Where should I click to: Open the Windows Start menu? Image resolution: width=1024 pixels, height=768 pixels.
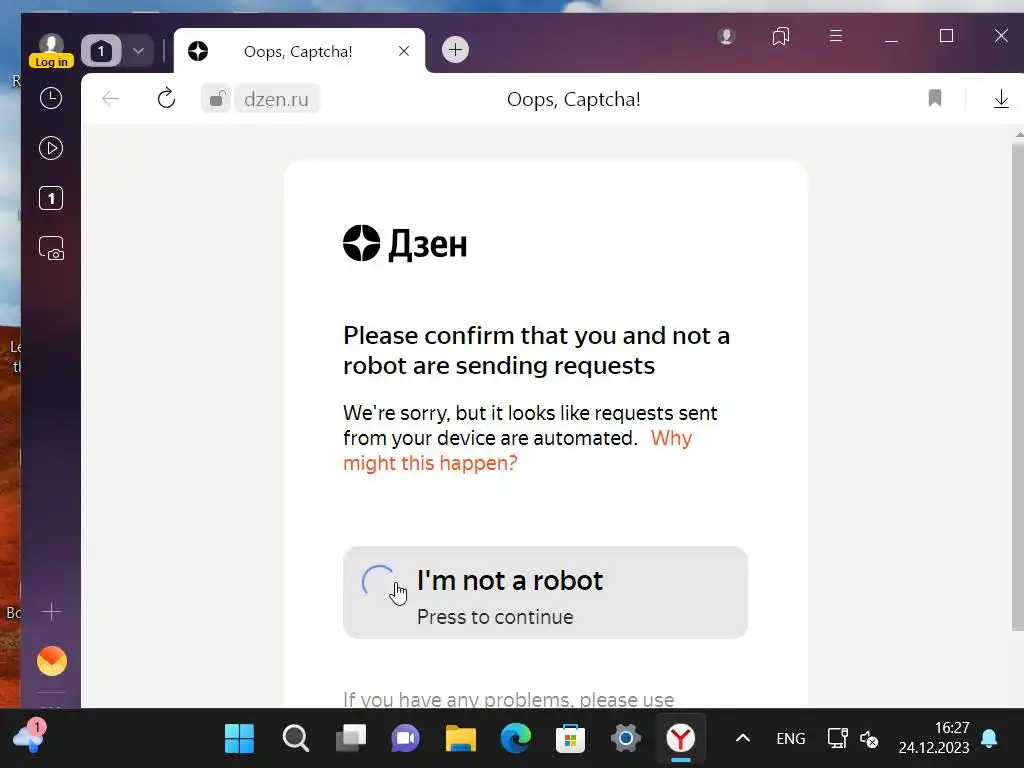pos(239,739)
